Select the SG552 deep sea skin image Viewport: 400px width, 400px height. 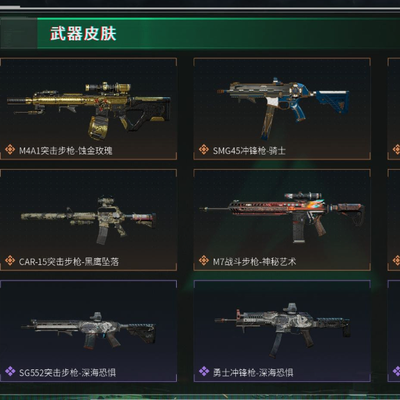click(88, 330)
